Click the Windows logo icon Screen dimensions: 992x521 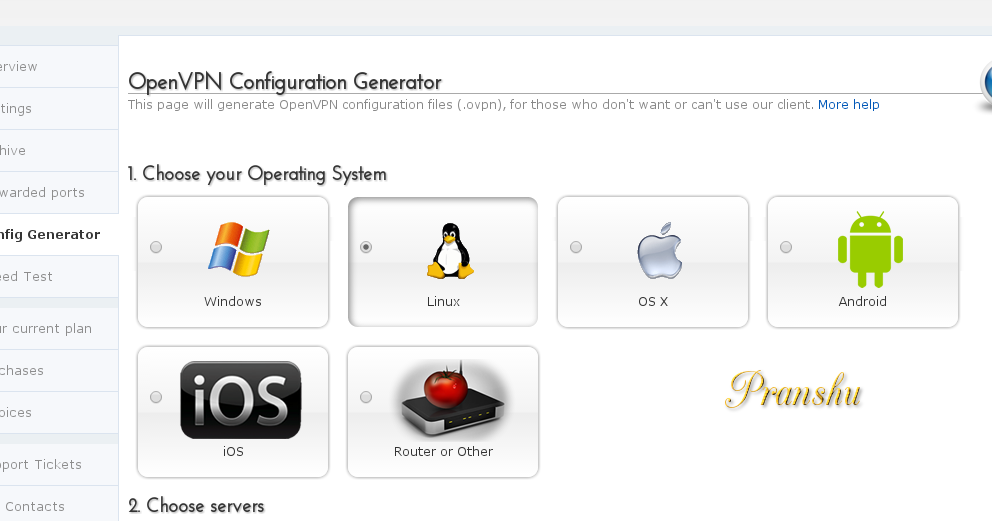coord(239,248)
